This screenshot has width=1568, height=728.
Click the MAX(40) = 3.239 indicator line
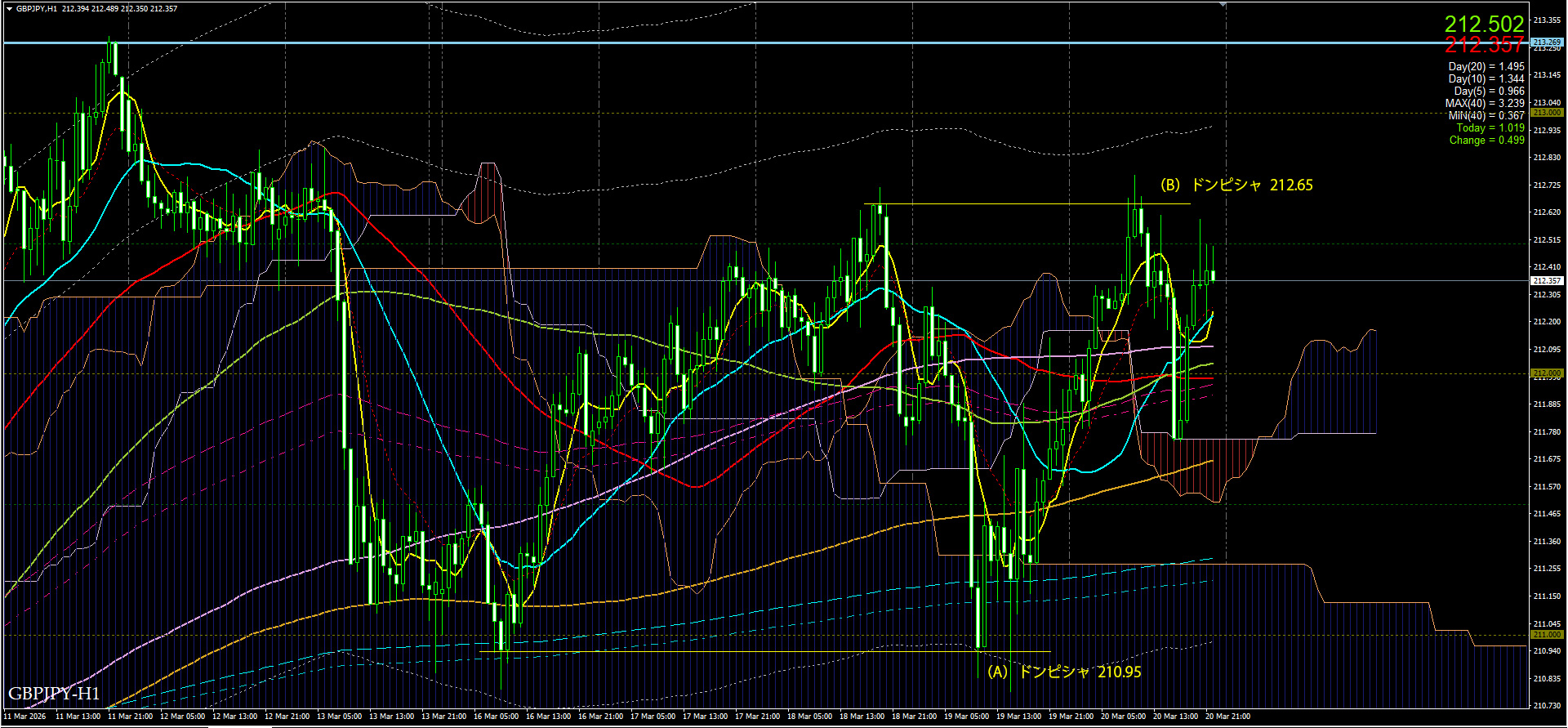pos(1484,104)
